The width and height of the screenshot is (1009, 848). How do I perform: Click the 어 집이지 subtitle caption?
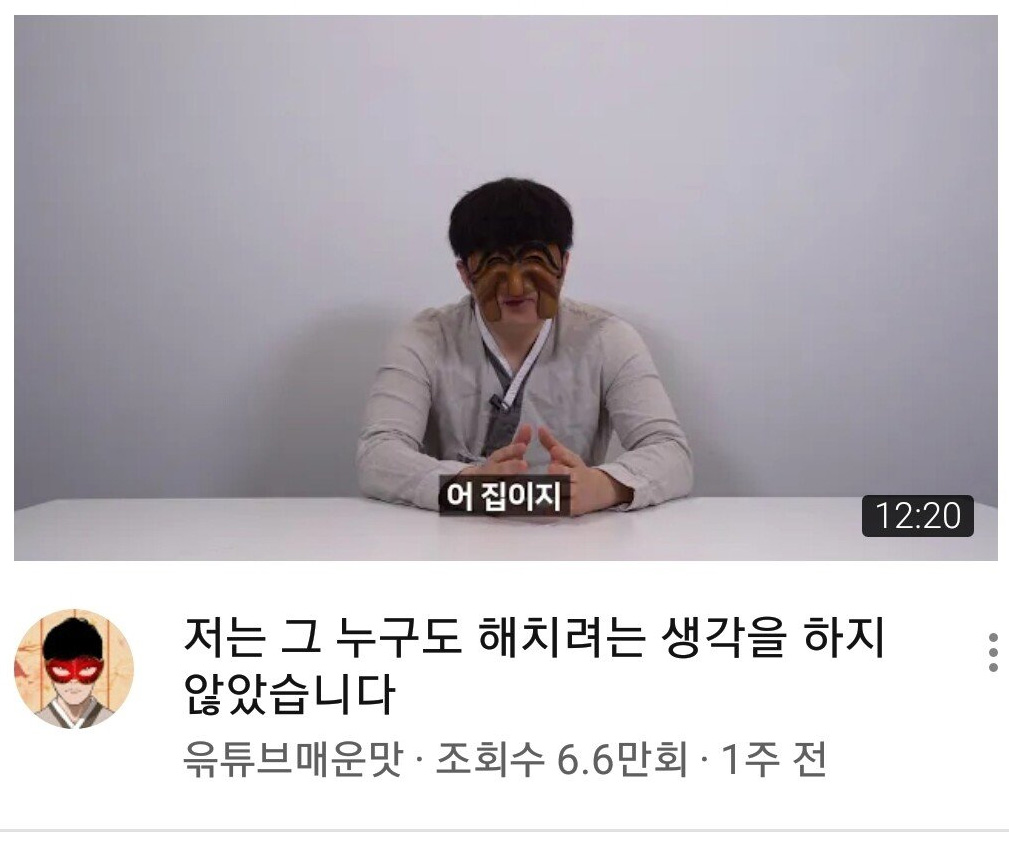(x=504, y=495)
